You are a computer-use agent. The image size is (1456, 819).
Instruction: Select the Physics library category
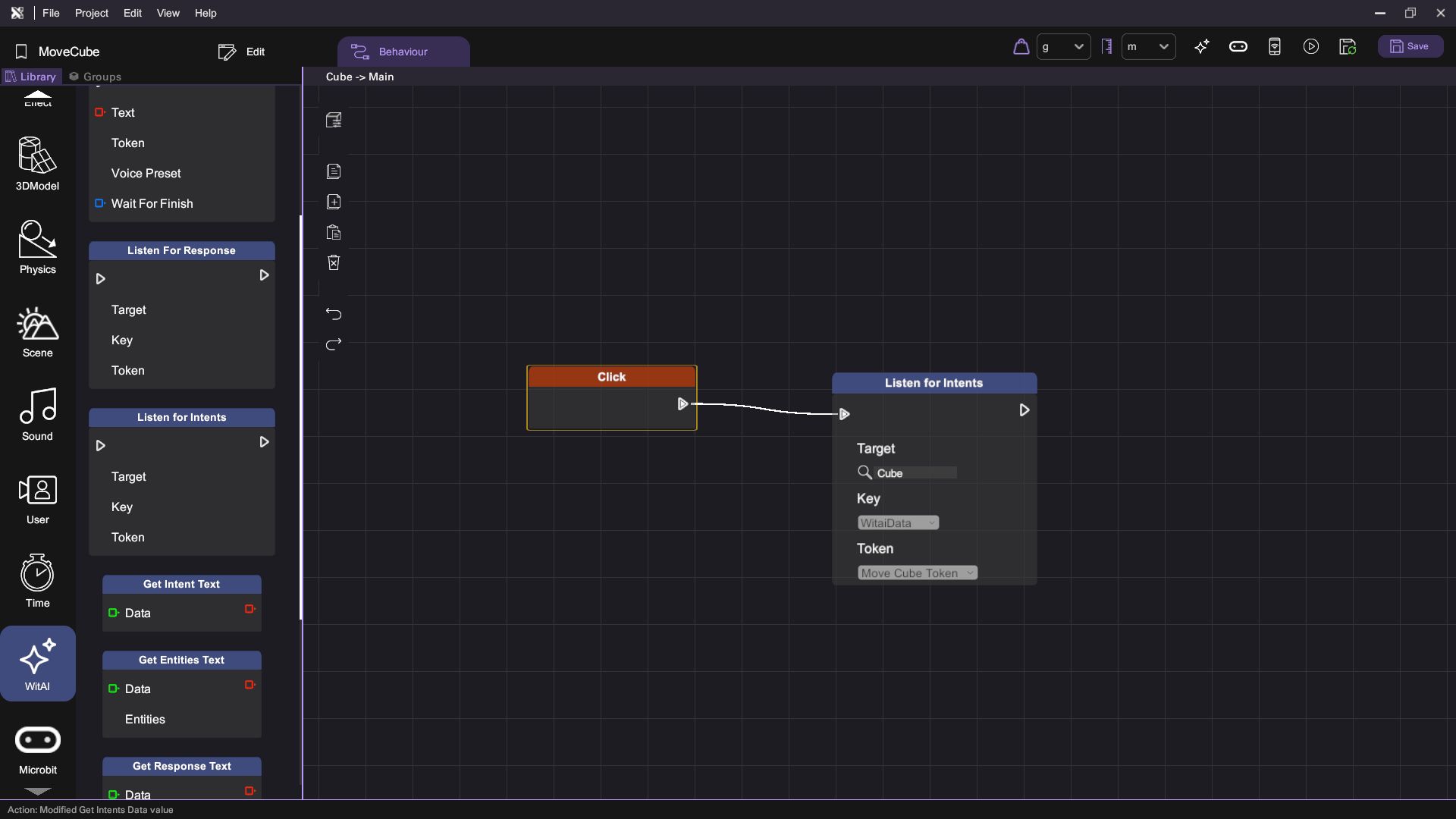click(x=37, y=247)
